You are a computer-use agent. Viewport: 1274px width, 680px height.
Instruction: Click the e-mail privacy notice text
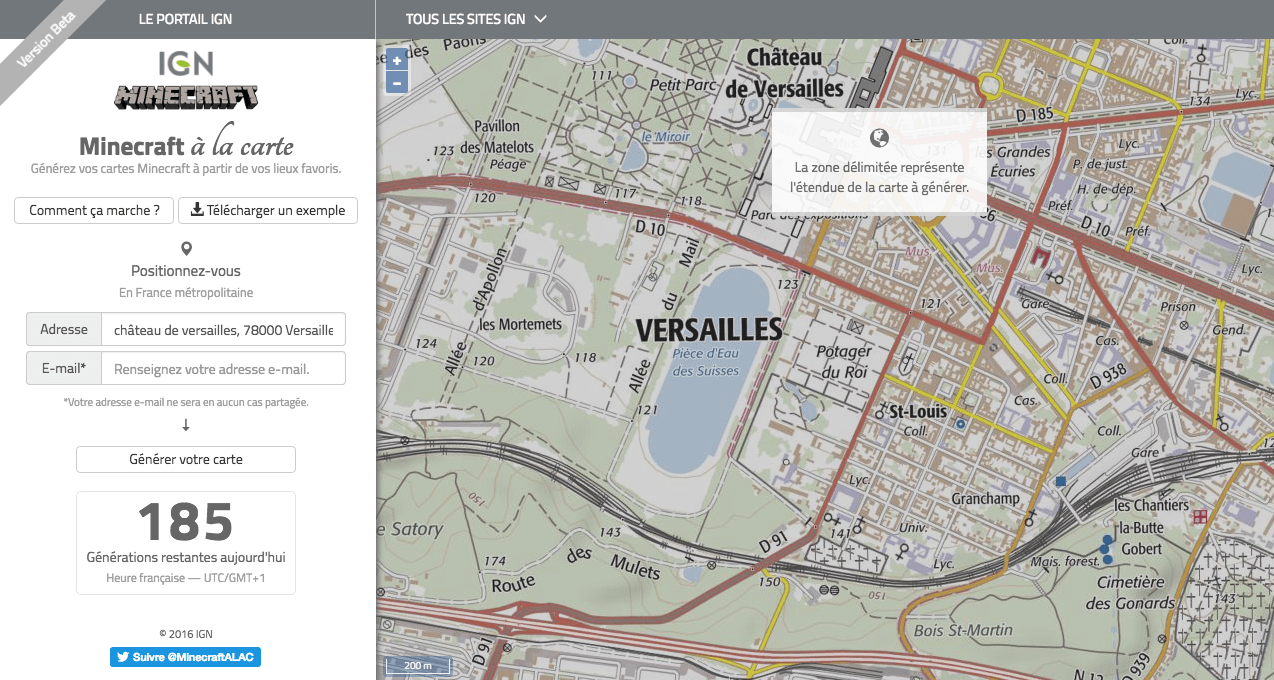click(186, 402)
